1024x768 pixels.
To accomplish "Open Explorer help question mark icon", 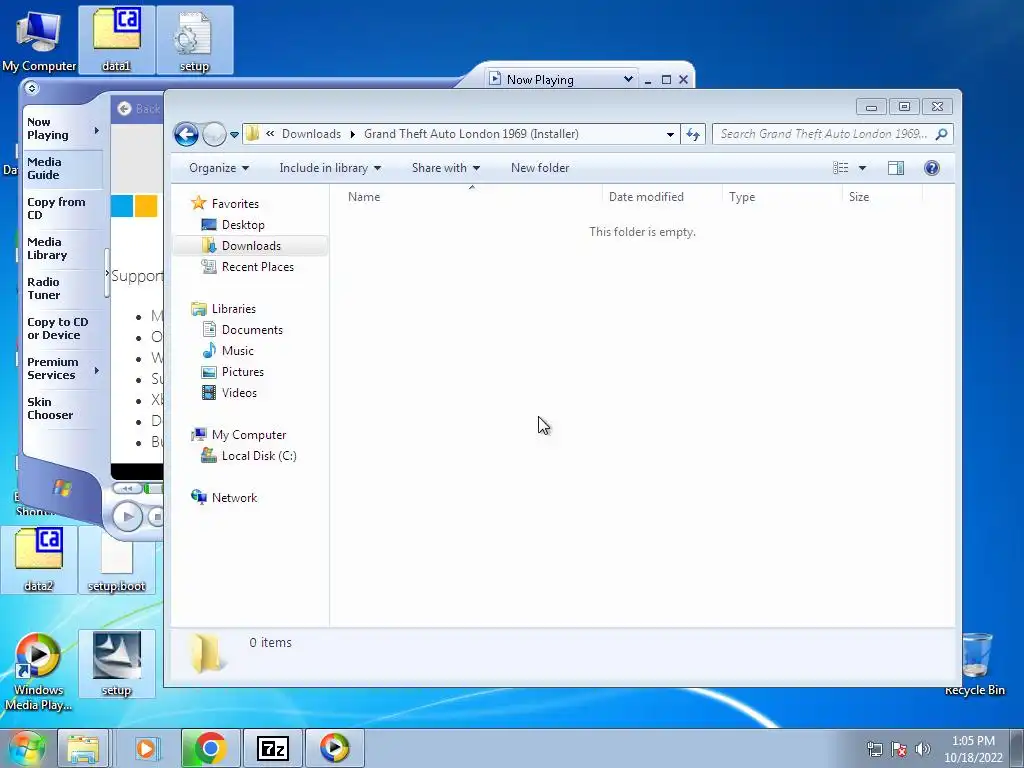I will [932, 168].
